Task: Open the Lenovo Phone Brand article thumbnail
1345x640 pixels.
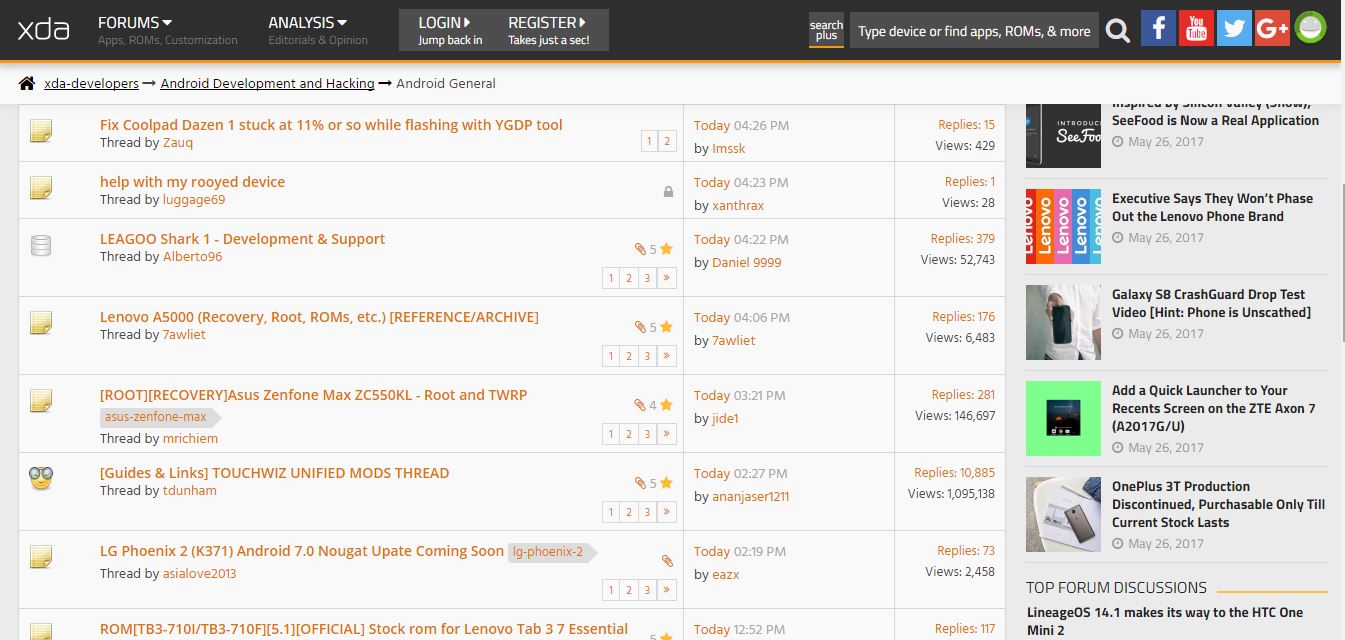Action: pyautogui.click(x=1063, y=226)
